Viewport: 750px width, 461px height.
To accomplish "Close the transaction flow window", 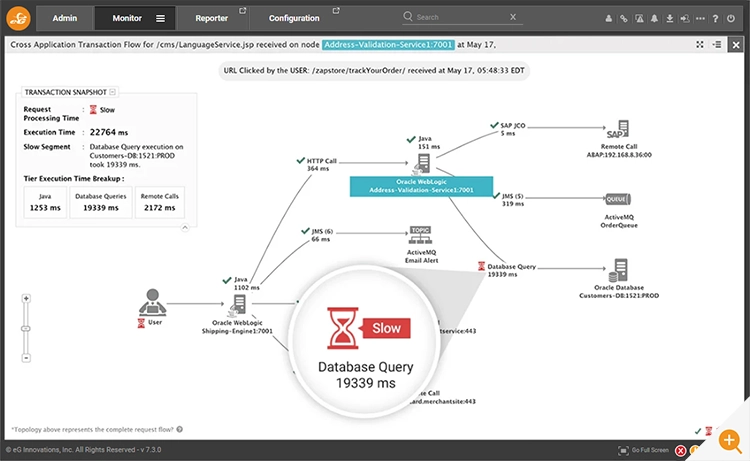I will [736, 45].
